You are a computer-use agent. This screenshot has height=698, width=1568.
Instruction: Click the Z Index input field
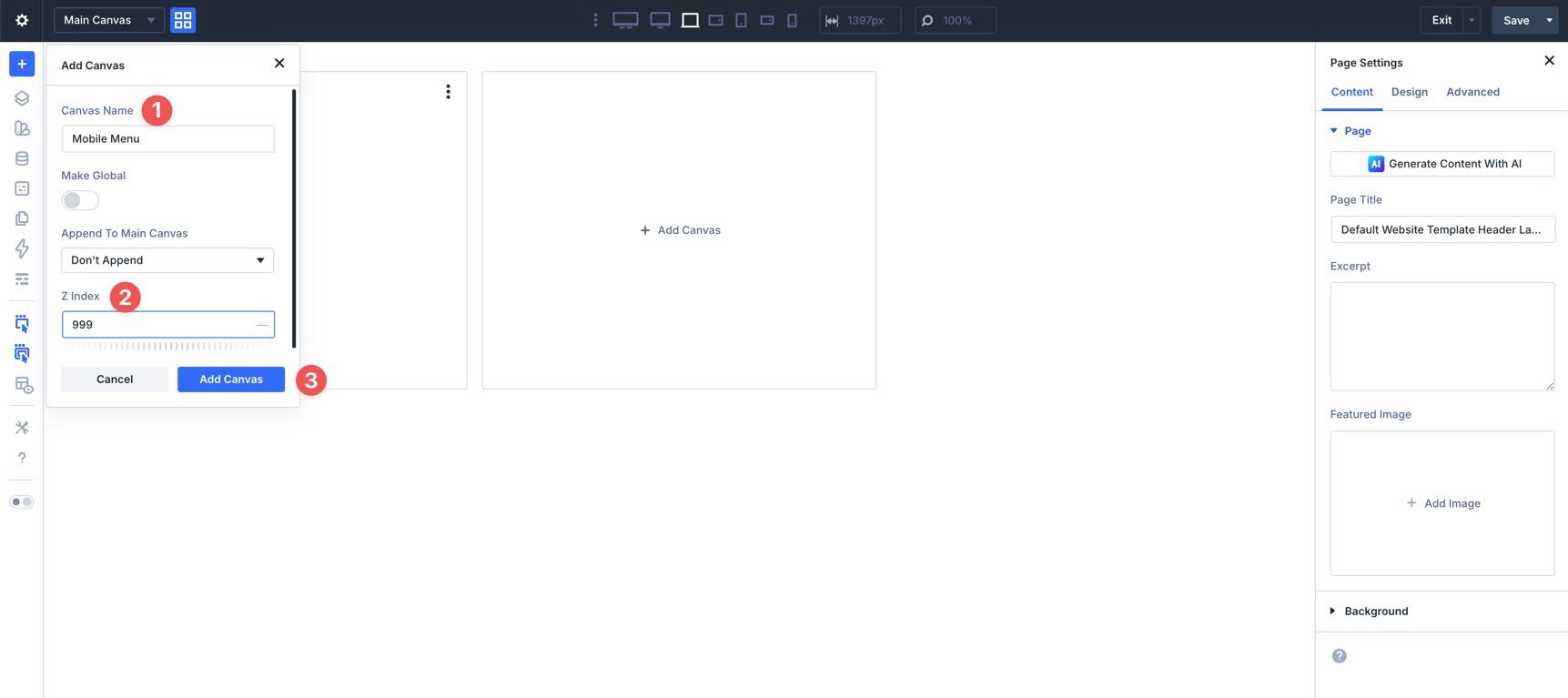pos(167,325)
